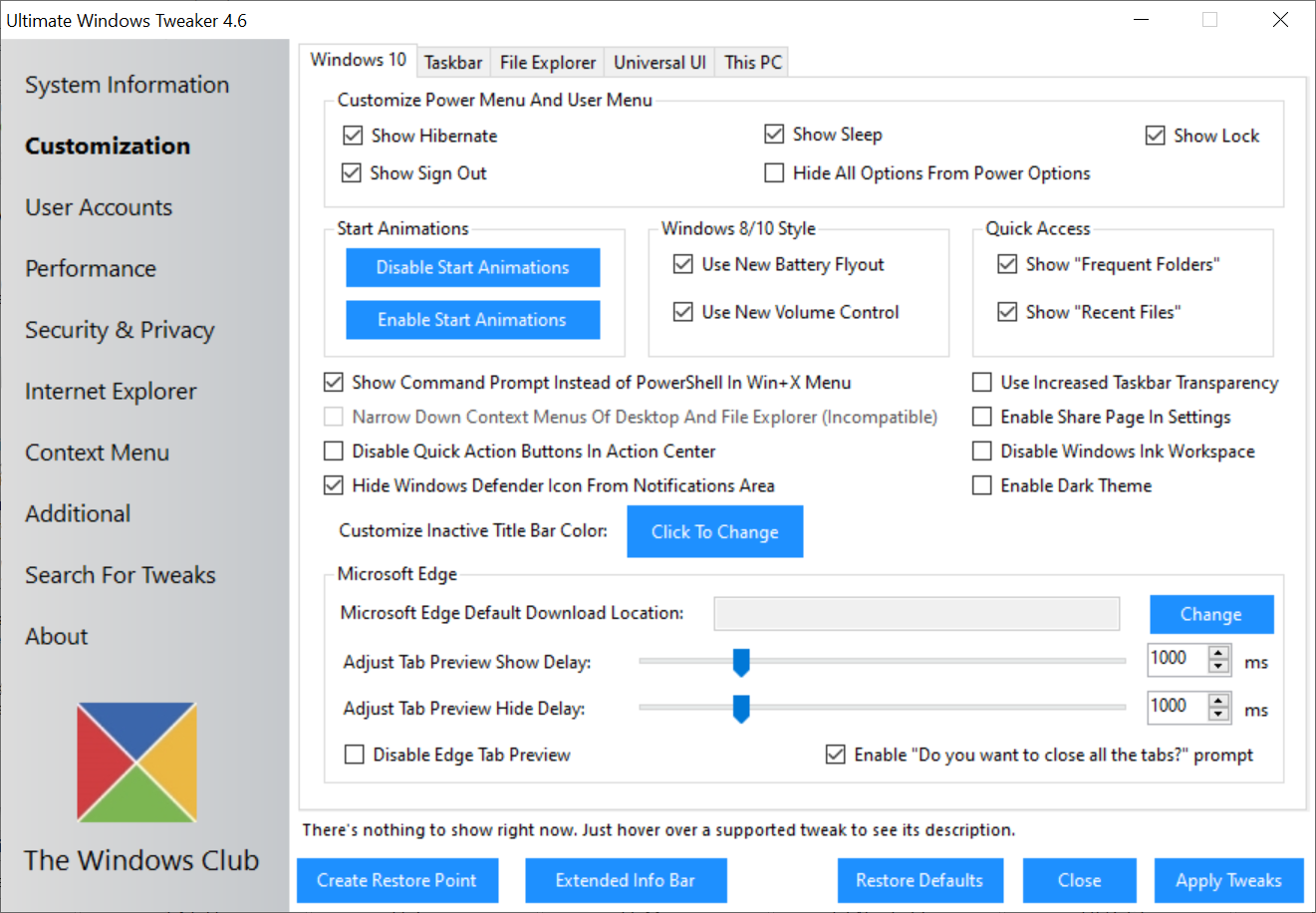Toggle close all the tabs prompt checkbox
Viewport: 1316px width, 913px height.
(x=836, y=755)
